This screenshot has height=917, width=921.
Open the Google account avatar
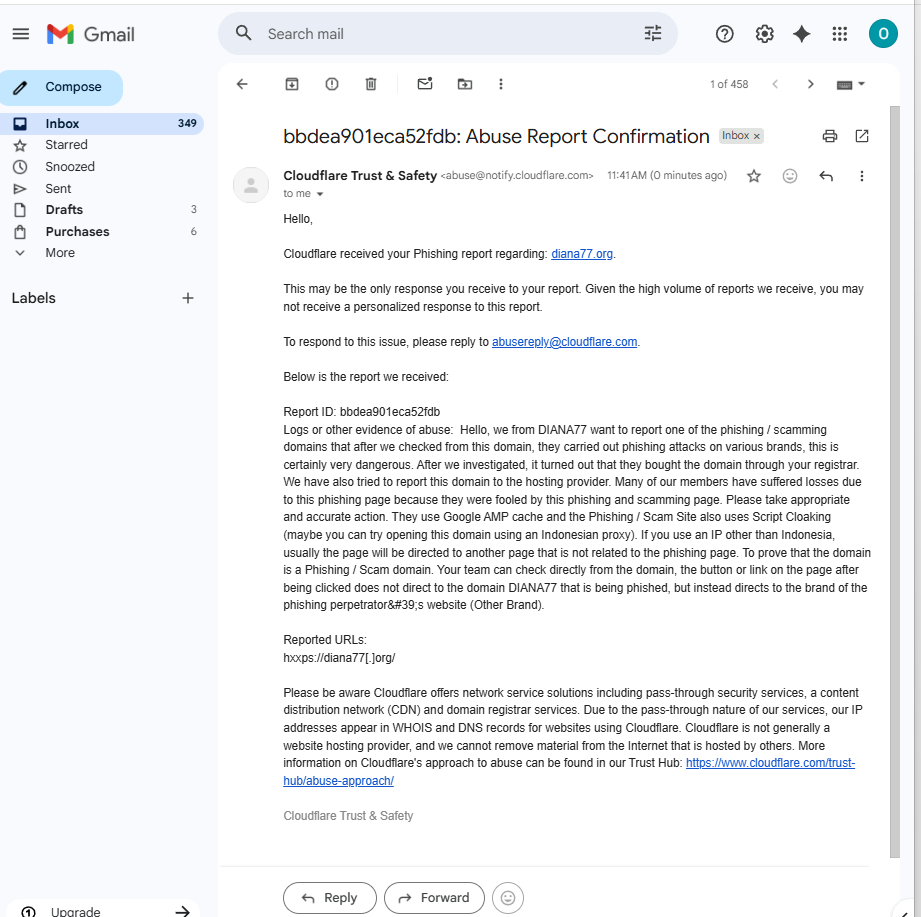[x=883, y=34]
